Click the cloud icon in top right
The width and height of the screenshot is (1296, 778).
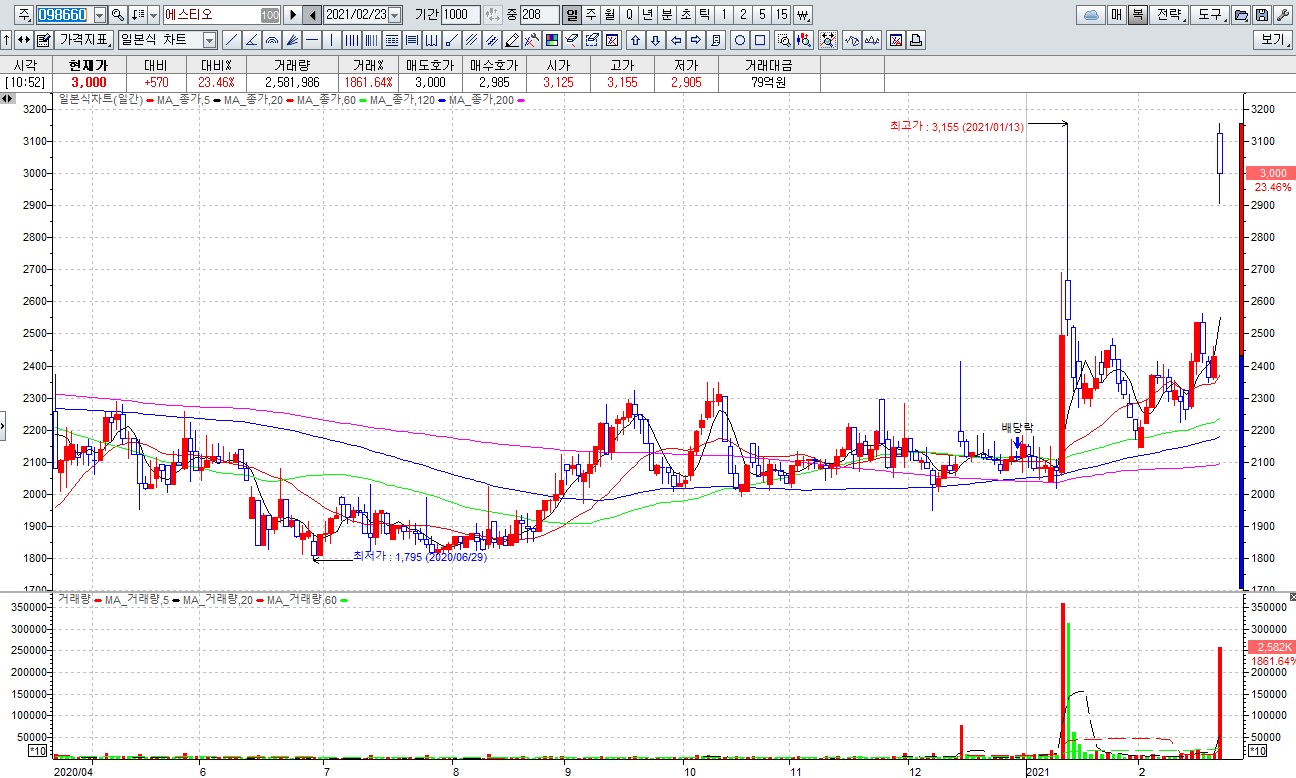coord(1091,15)
